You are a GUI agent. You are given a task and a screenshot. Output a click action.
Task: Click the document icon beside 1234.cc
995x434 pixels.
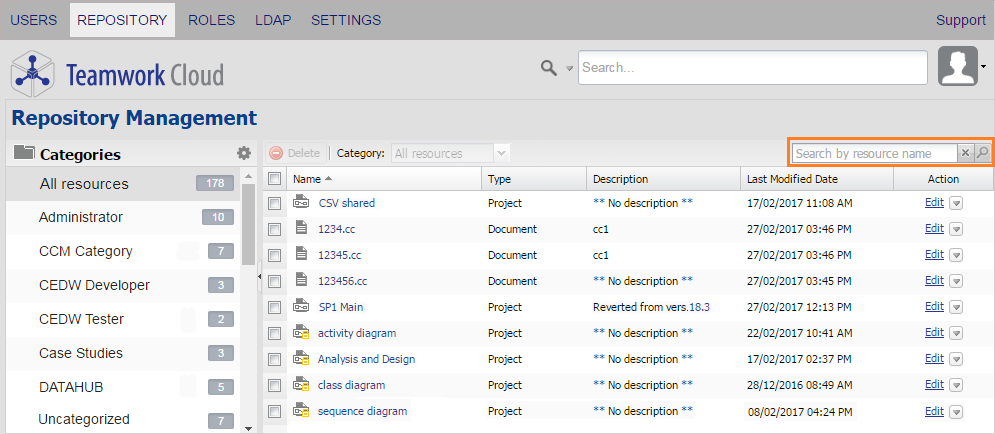pos(301,229)
